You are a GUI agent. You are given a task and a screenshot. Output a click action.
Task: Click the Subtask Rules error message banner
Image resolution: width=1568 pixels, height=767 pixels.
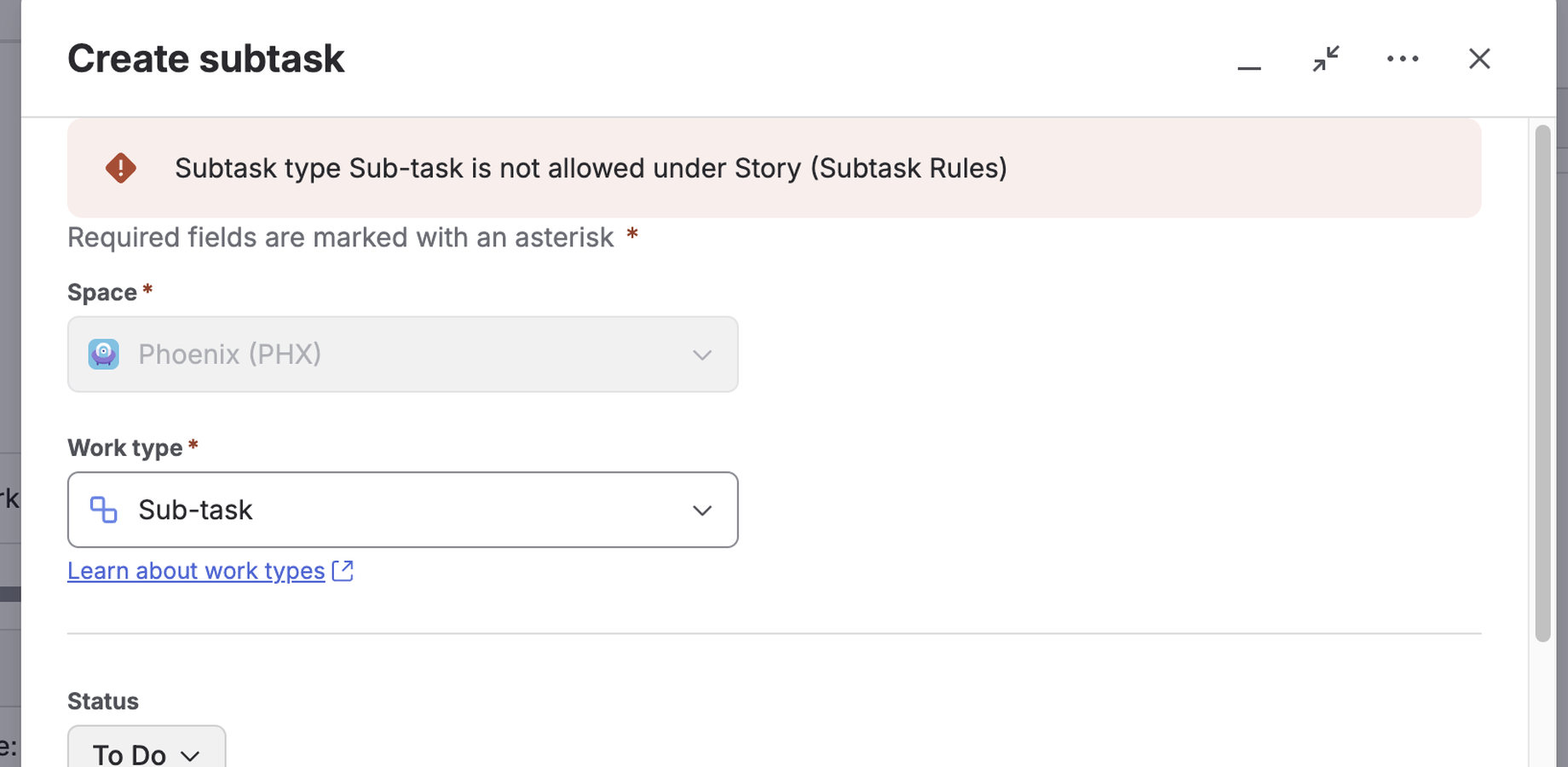(x=774, y=168)
